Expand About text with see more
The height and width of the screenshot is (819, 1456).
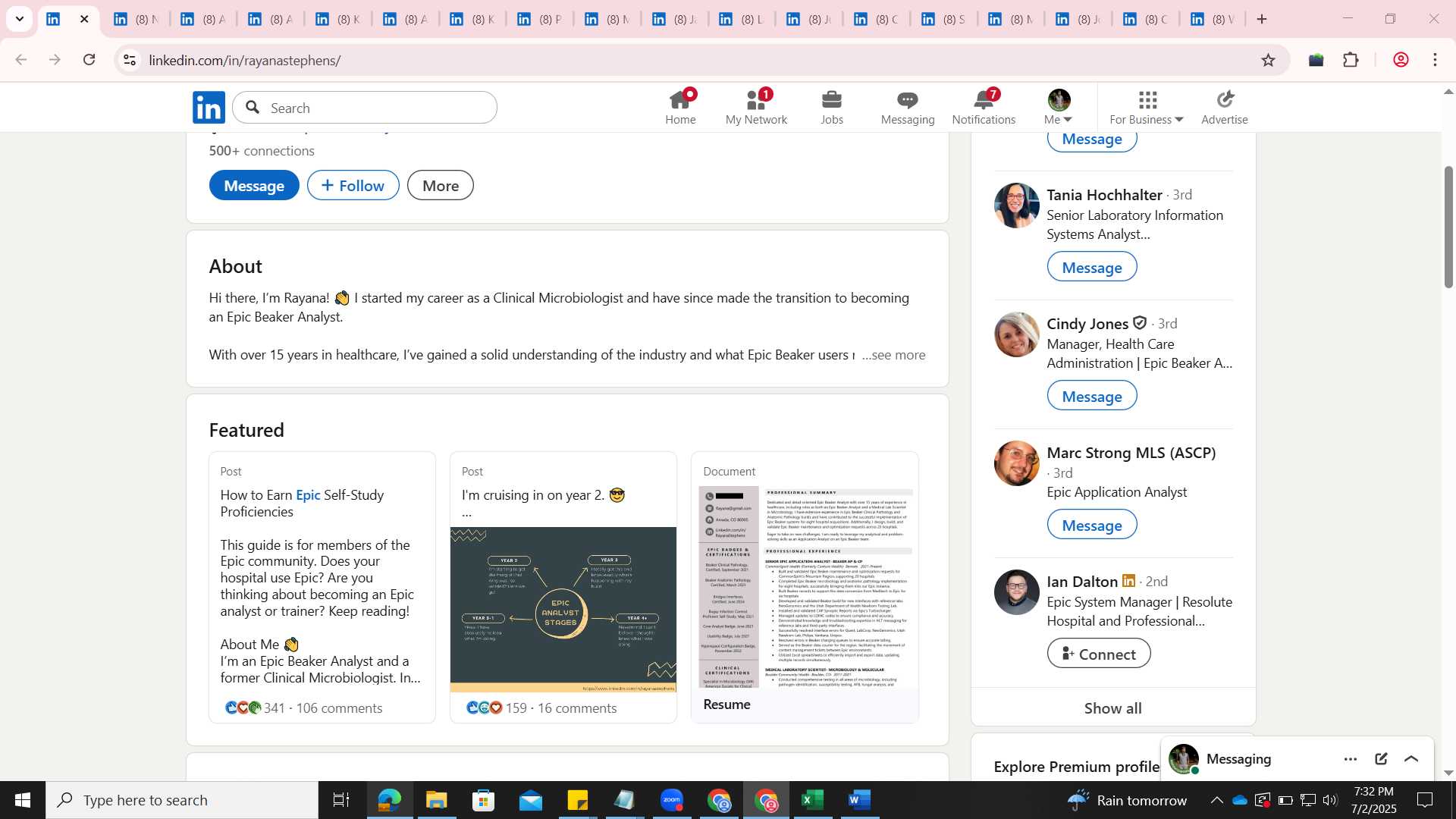click(x=894, y=355)
